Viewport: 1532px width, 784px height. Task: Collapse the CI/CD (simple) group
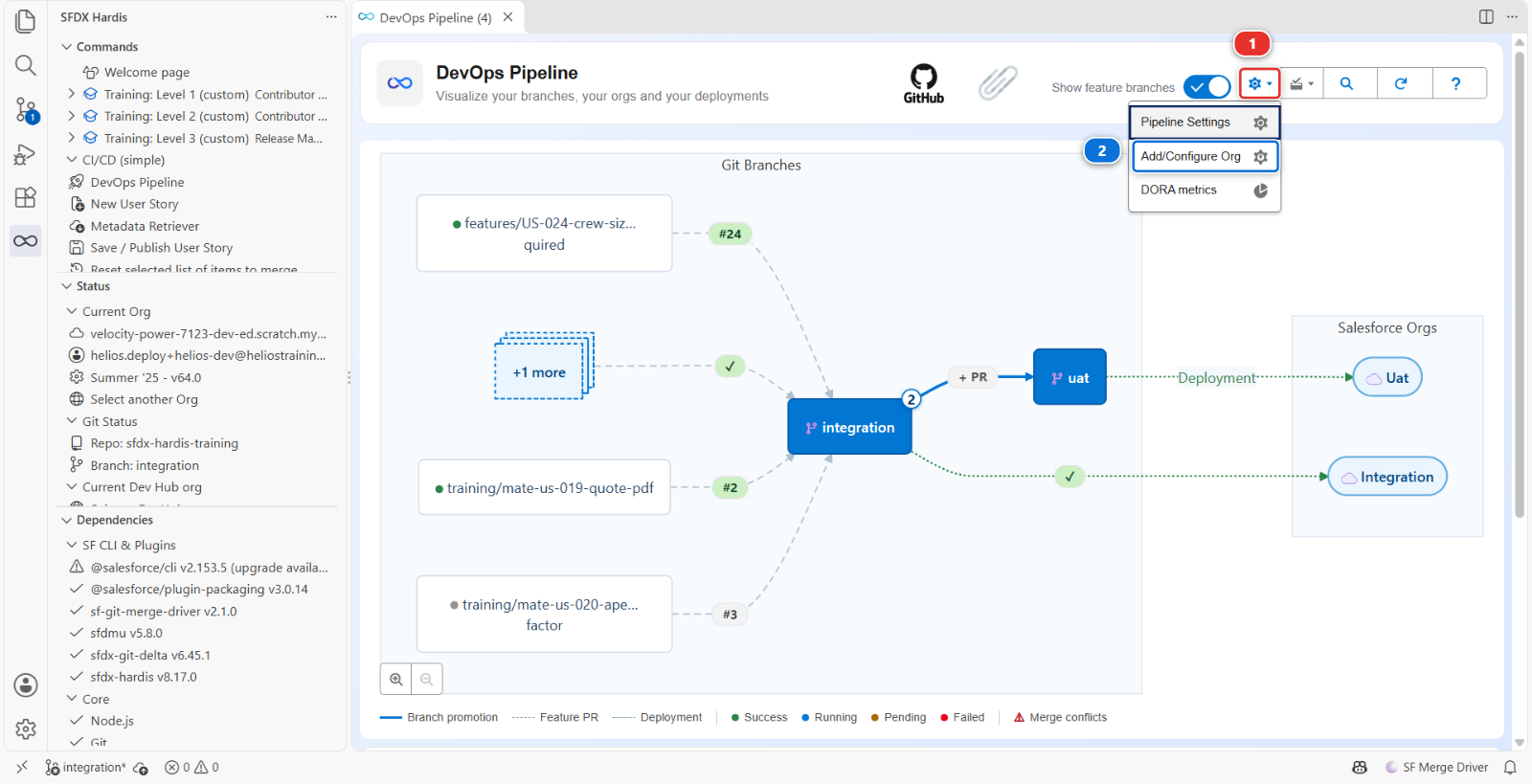72,160
